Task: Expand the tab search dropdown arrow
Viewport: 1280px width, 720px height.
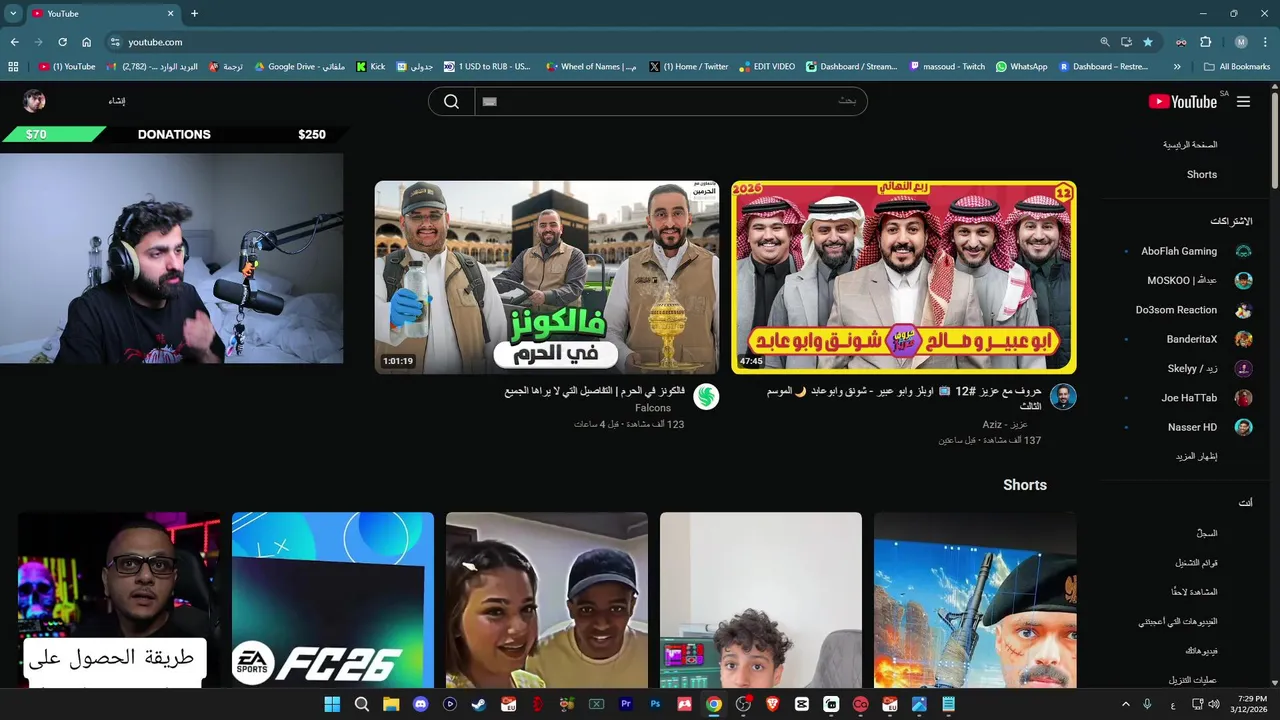Action: click(x=13, y=13)
